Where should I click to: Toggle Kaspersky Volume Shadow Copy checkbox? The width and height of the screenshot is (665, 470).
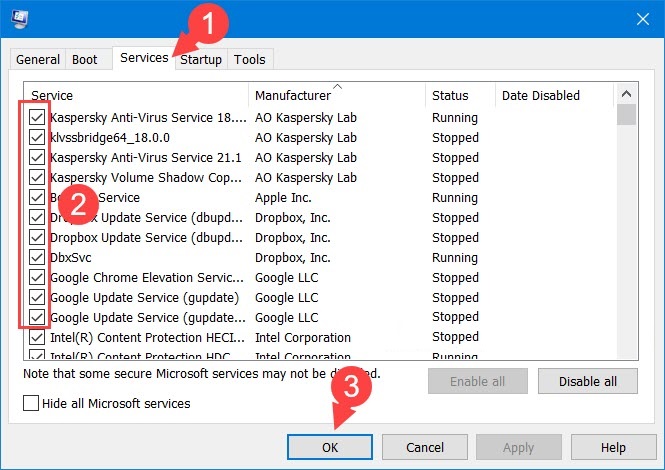click(37, 177)
